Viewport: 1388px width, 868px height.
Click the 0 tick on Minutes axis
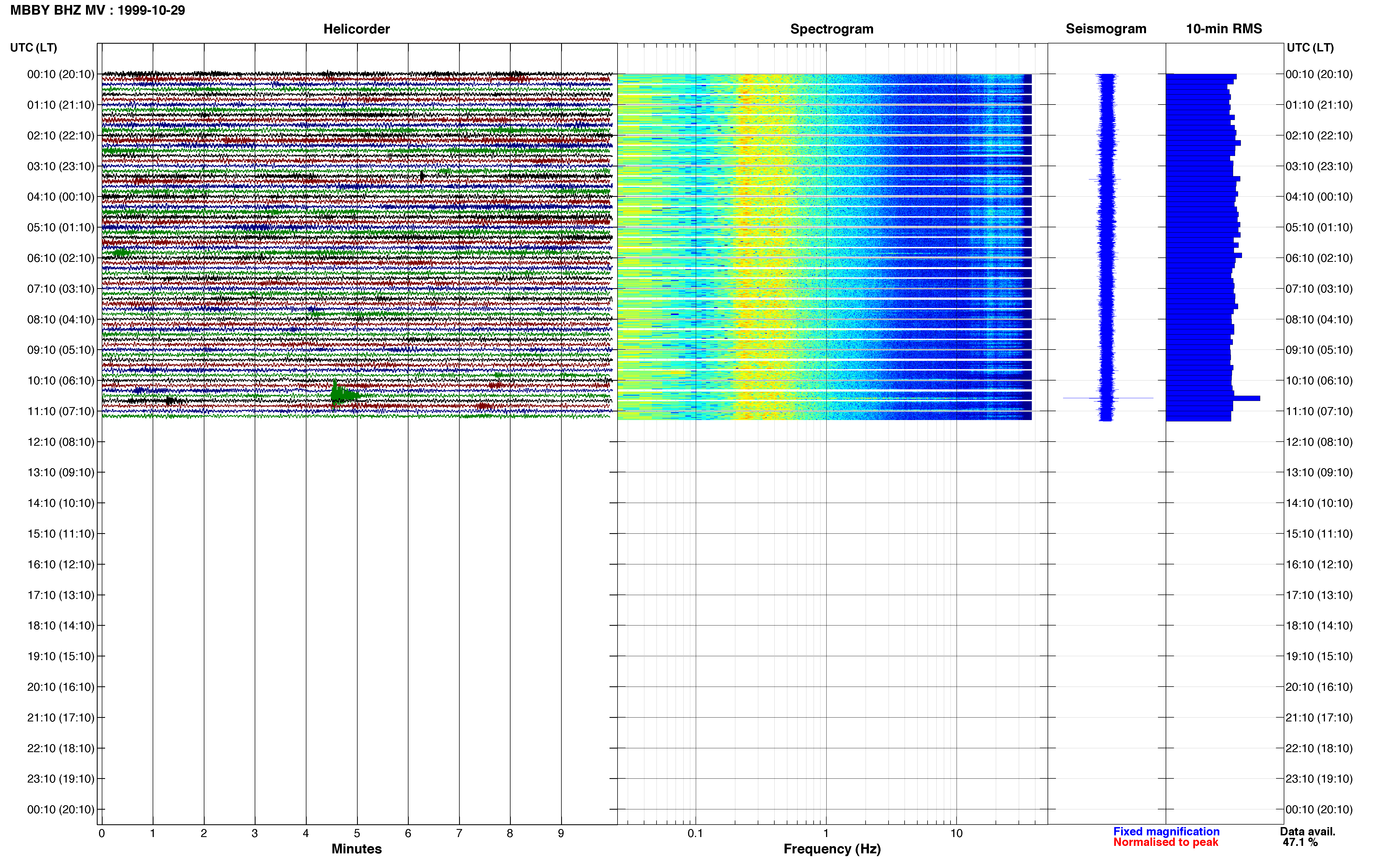point(101,833)
